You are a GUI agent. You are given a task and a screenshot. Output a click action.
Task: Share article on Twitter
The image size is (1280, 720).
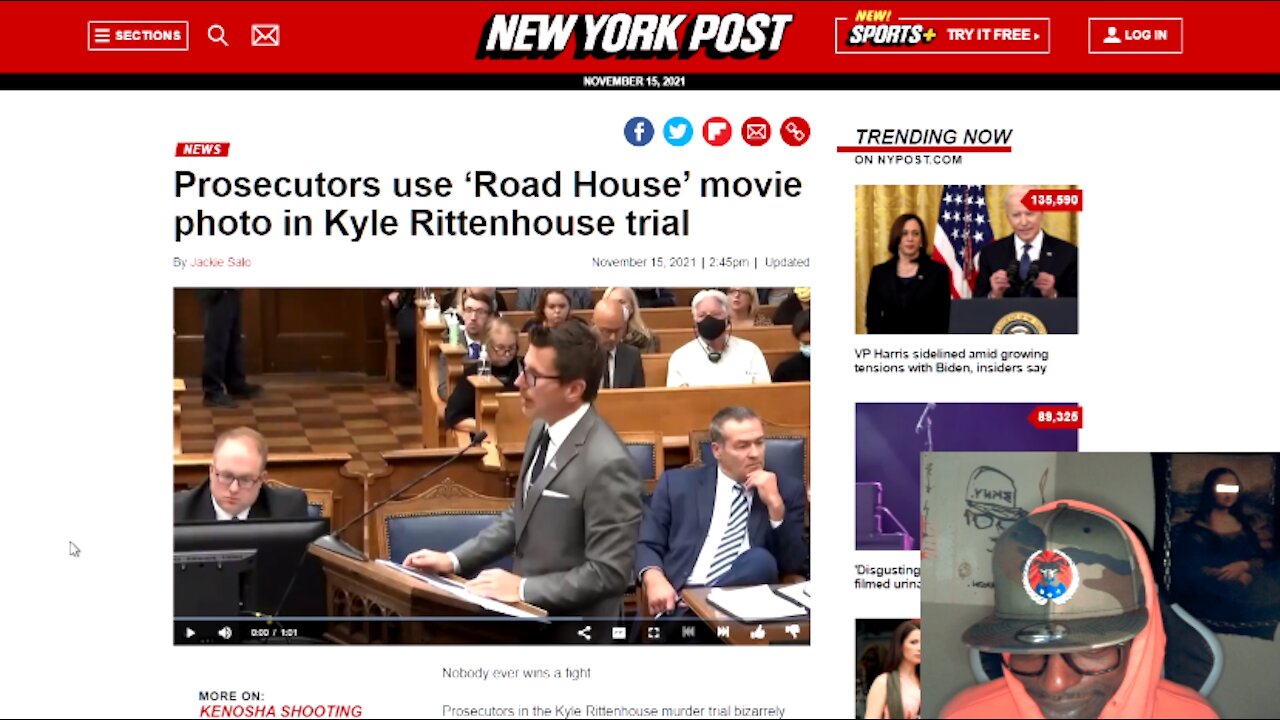pyautogui.click(x=678, y=131)
